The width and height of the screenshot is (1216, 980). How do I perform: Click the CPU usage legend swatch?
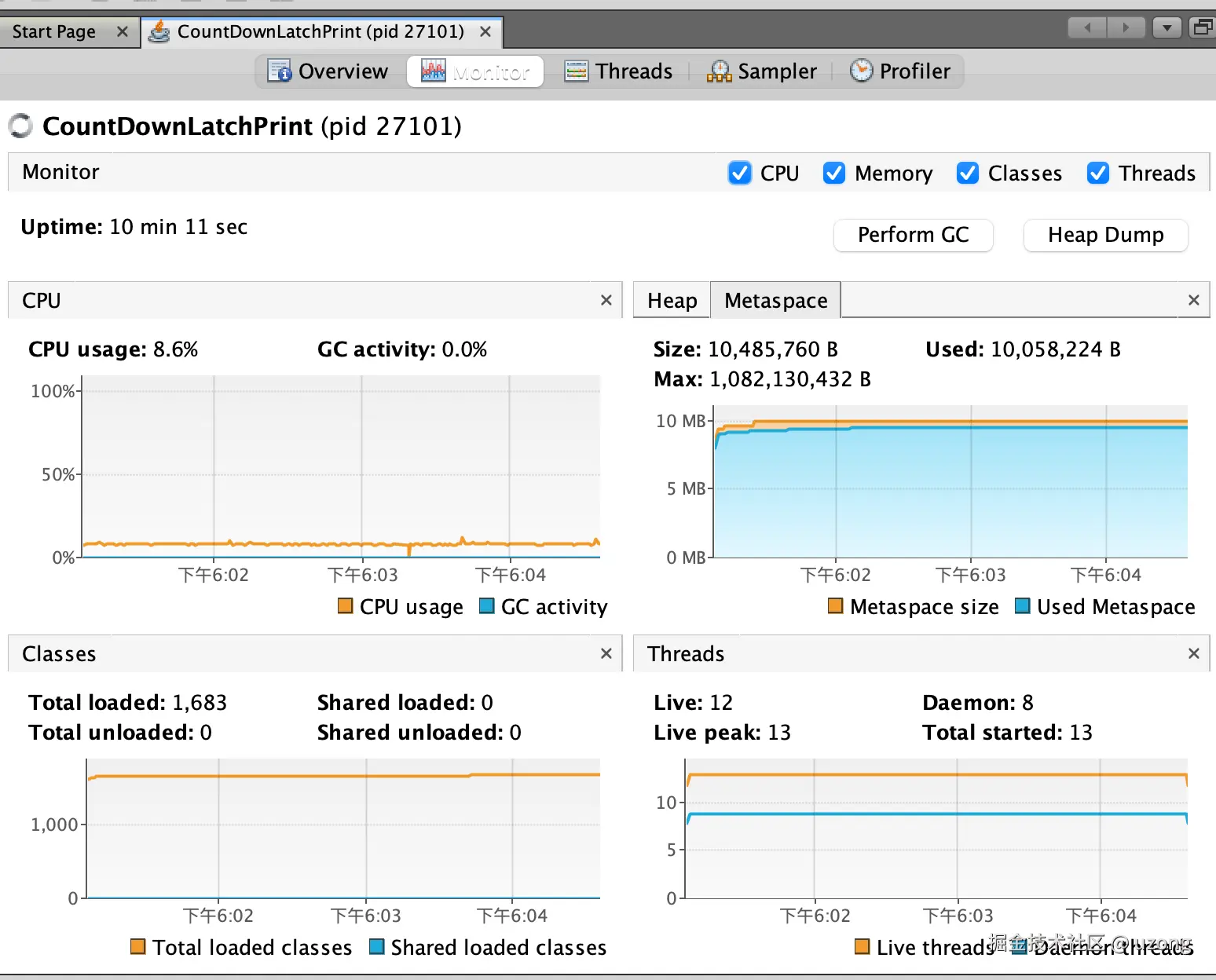[x=345, y=606]
